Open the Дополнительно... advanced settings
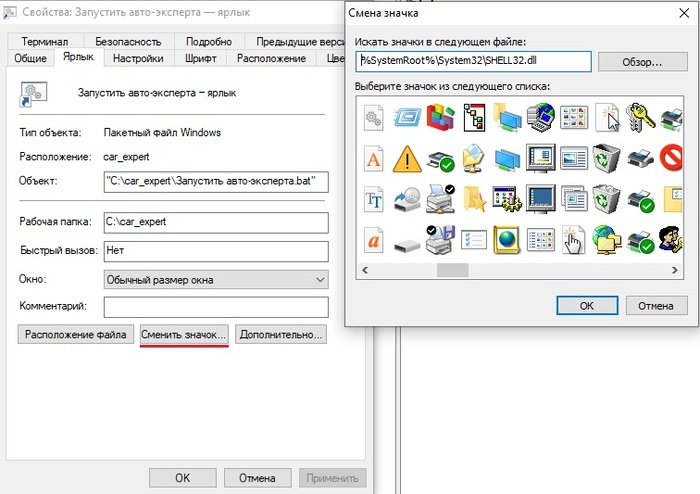The width and height of the screenshot is (700, 494). pyautogui.click(x=281, y=335)
